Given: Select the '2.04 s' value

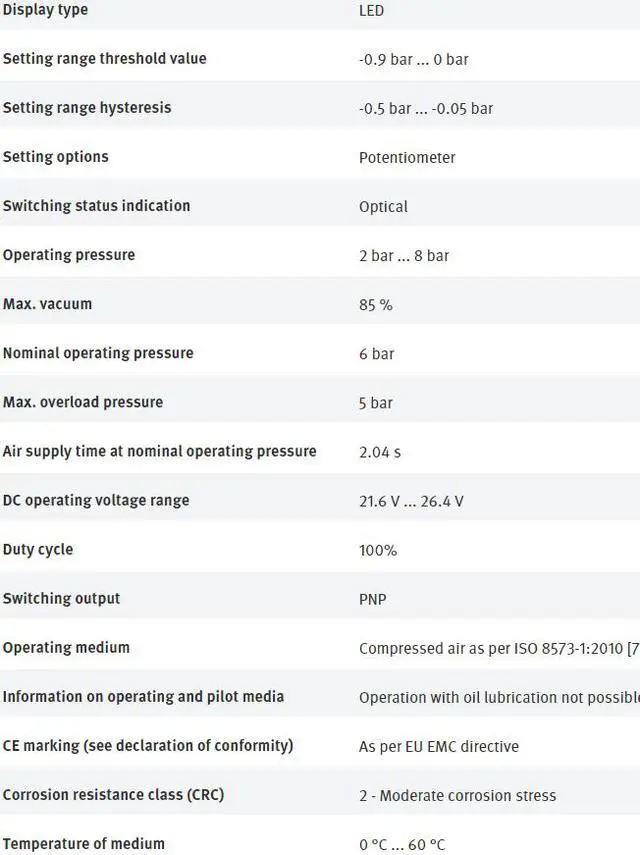Looking at the screenshot, I should click(x=379, y=452).
